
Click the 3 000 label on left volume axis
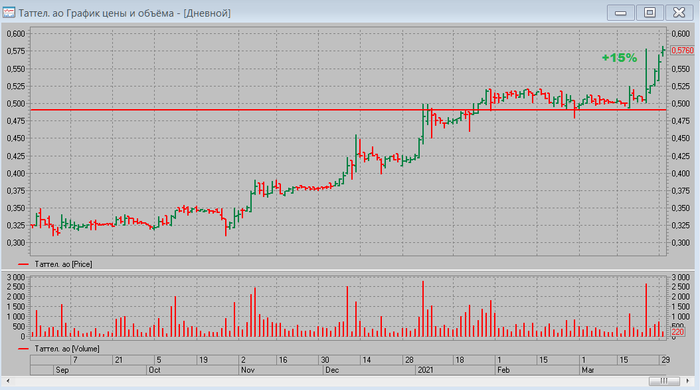pyautogui.click(x=17, y=278)
